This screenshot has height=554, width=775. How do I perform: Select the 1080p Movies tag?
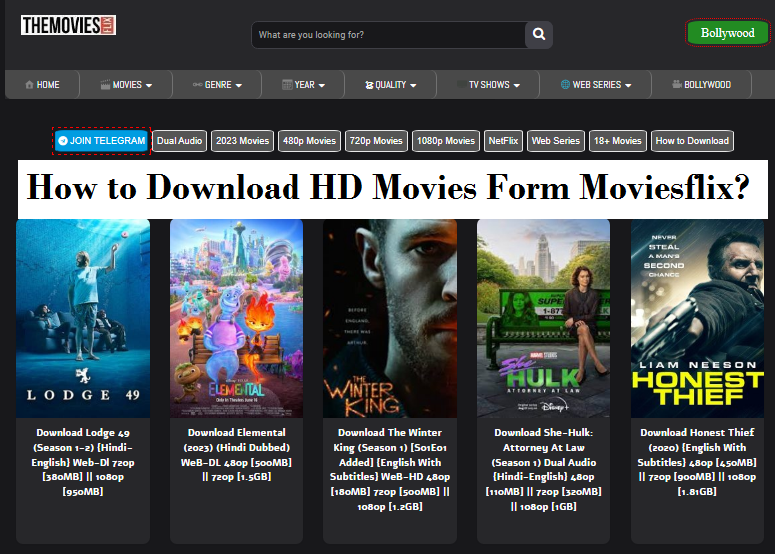click(446, 141)
